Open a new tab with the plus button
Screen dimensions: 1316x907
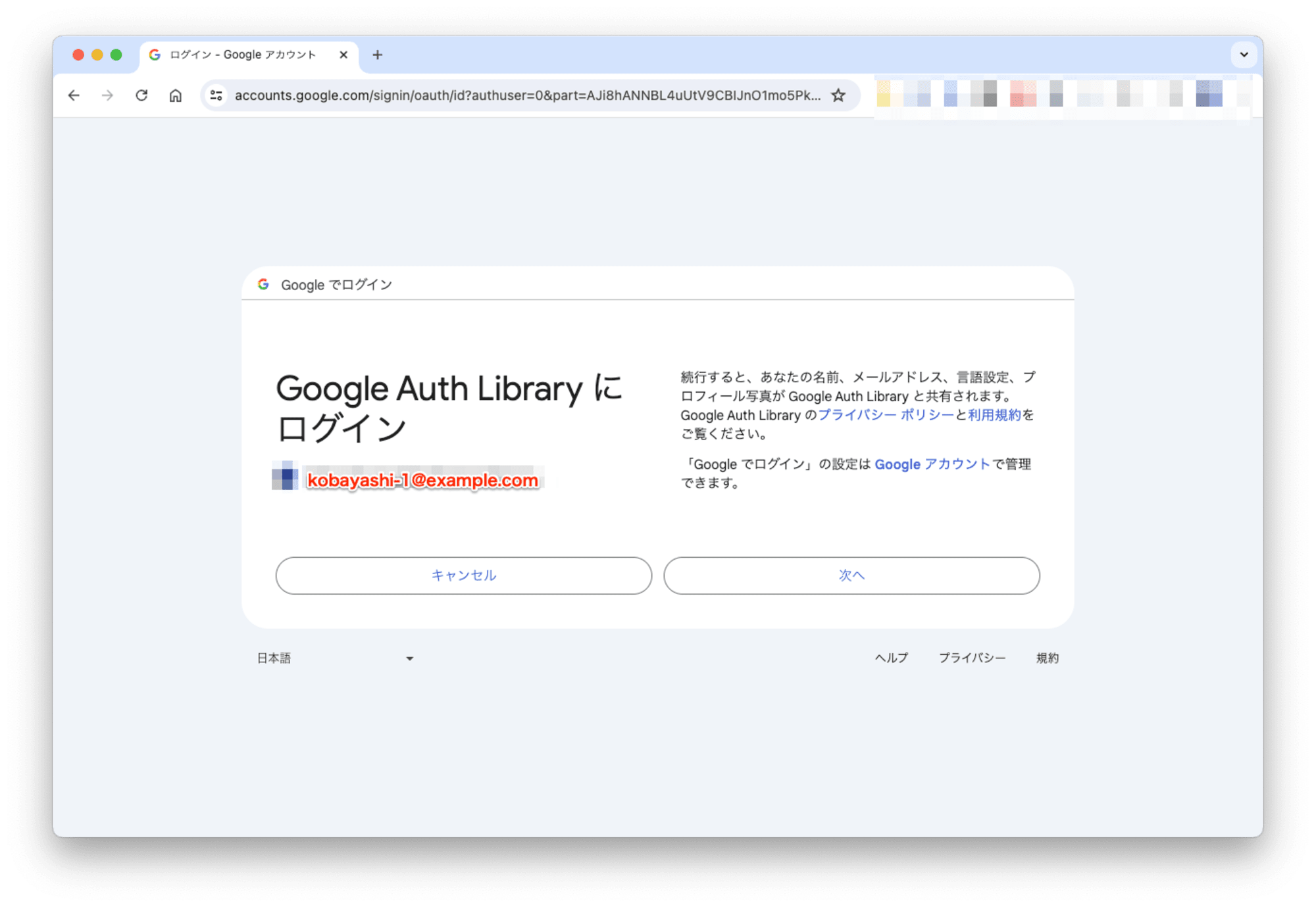pyautogui.click(x=377, y=55)
